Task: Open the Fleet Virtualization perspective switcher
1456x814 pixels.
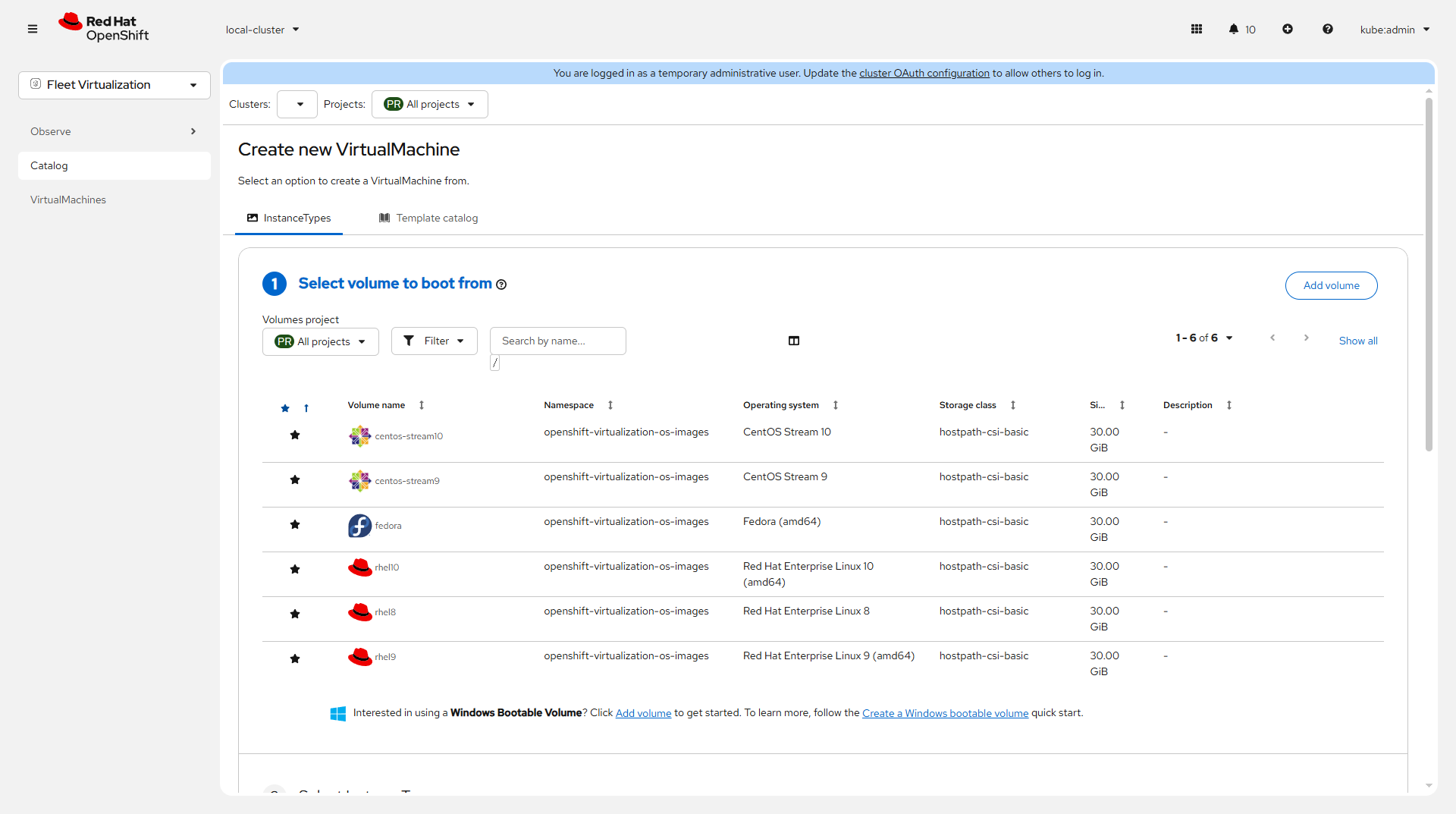Action: [115, 85]
